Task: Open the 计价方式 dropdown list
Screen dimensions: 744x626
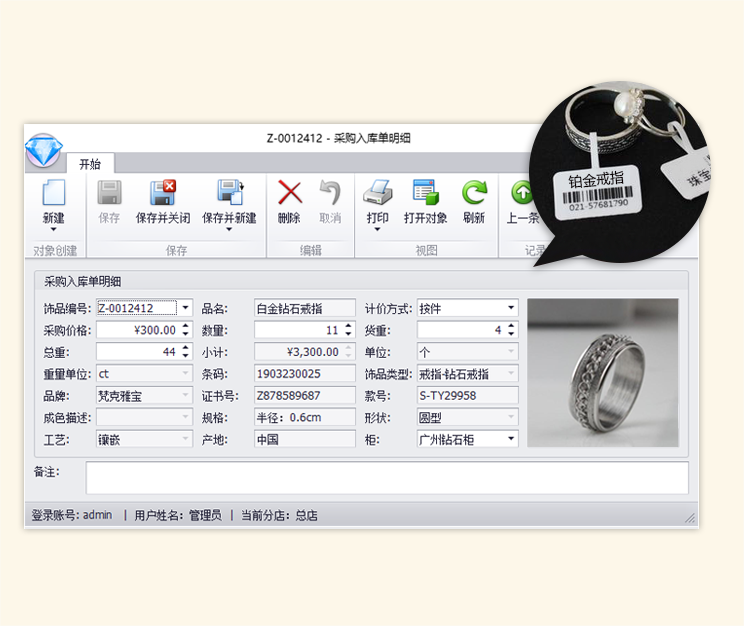Action: click(511, 308)
